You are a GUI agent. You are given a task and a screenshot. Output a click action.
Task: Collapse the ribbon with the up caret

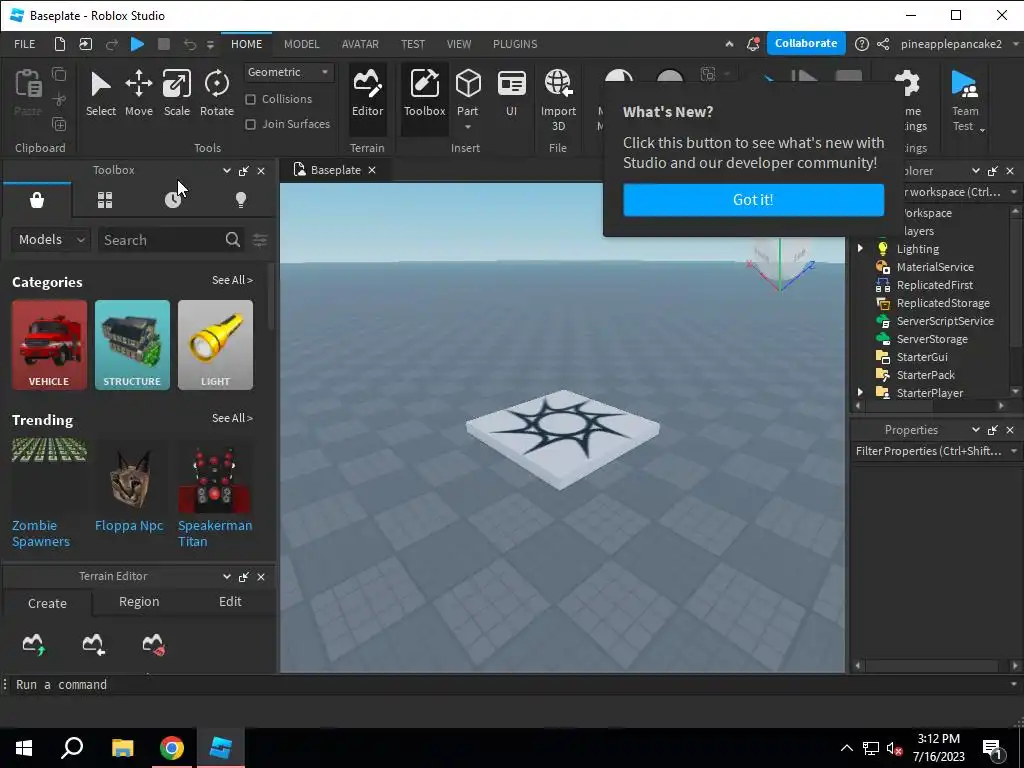[729, 44]
